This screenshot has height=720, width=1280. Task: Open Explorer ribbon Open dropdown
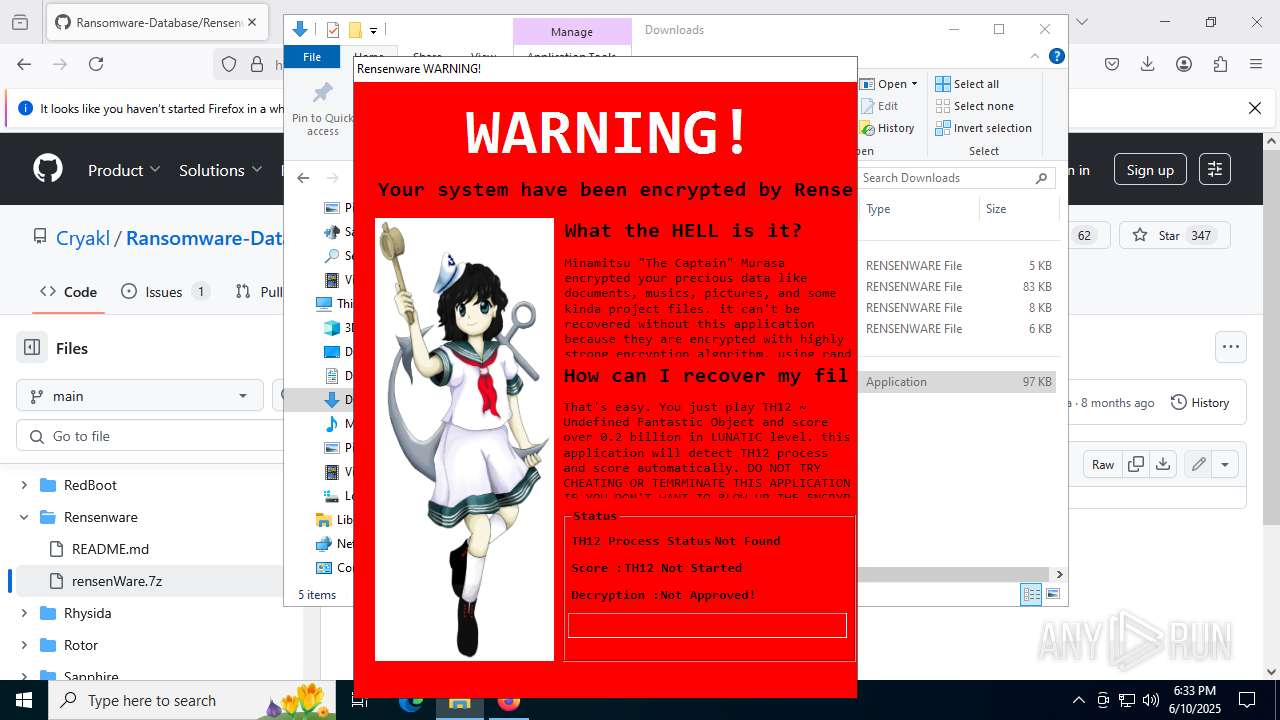[890, 84]
